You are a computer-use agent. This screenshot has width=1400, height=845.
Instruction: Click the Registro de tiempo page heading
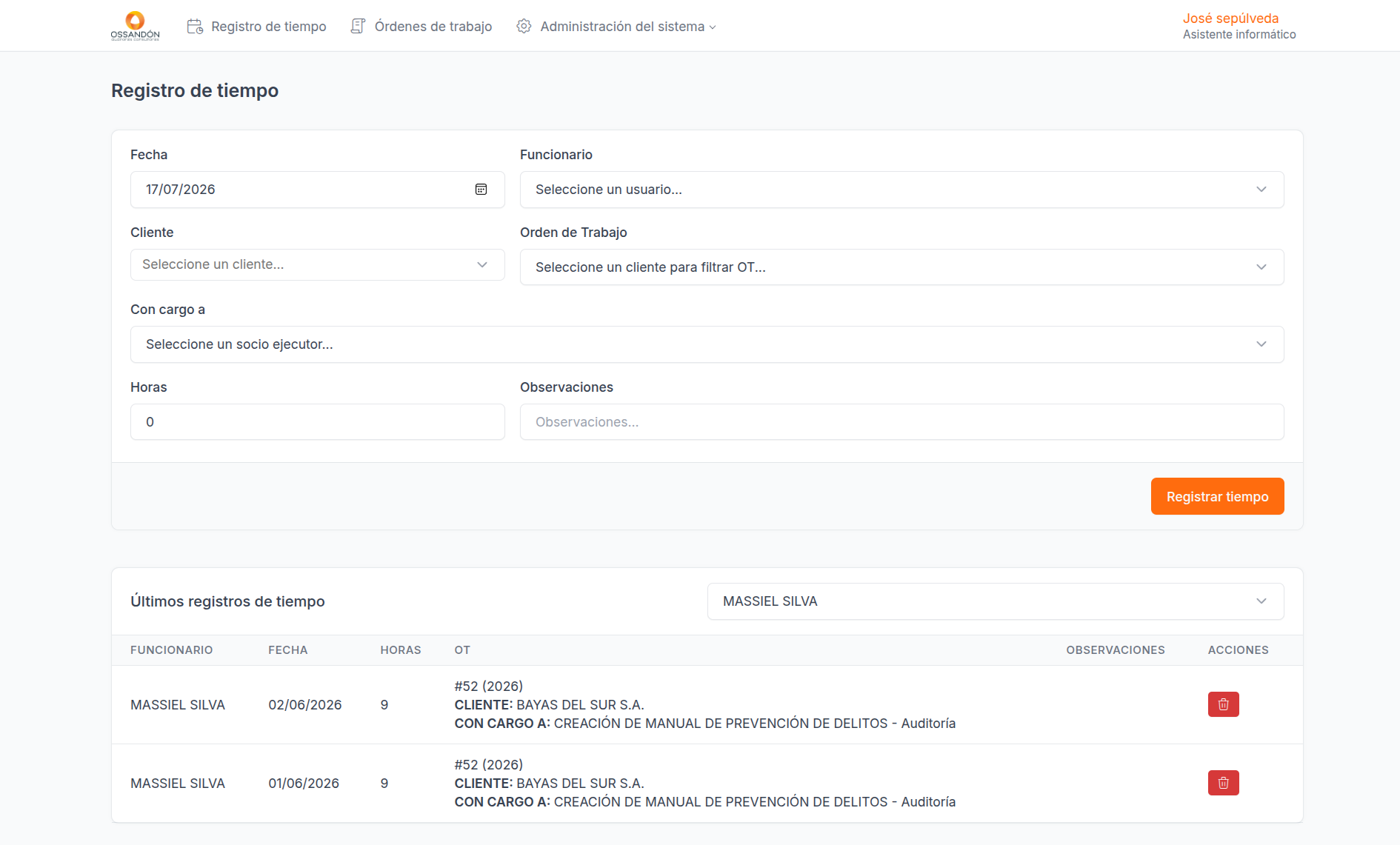[195, 90]
